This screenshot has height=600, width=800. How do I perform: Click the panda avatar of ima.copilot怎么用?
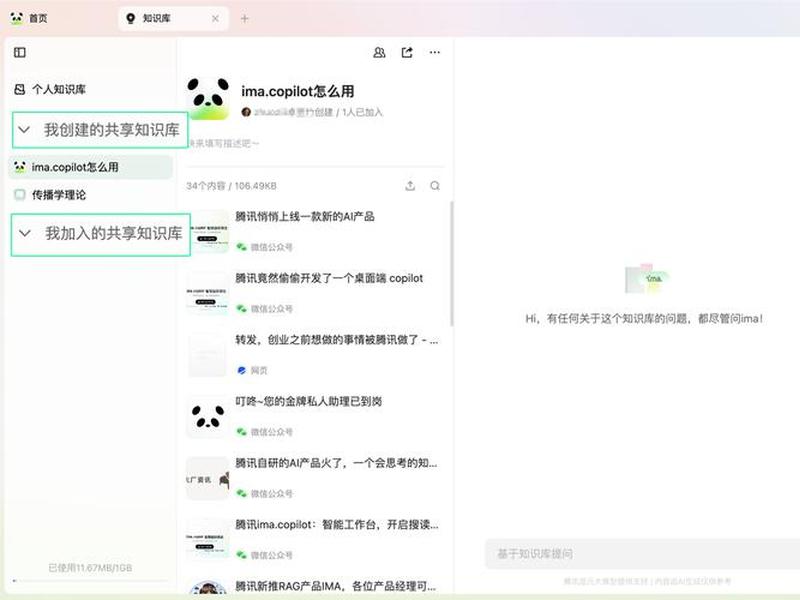coord(208,99)
